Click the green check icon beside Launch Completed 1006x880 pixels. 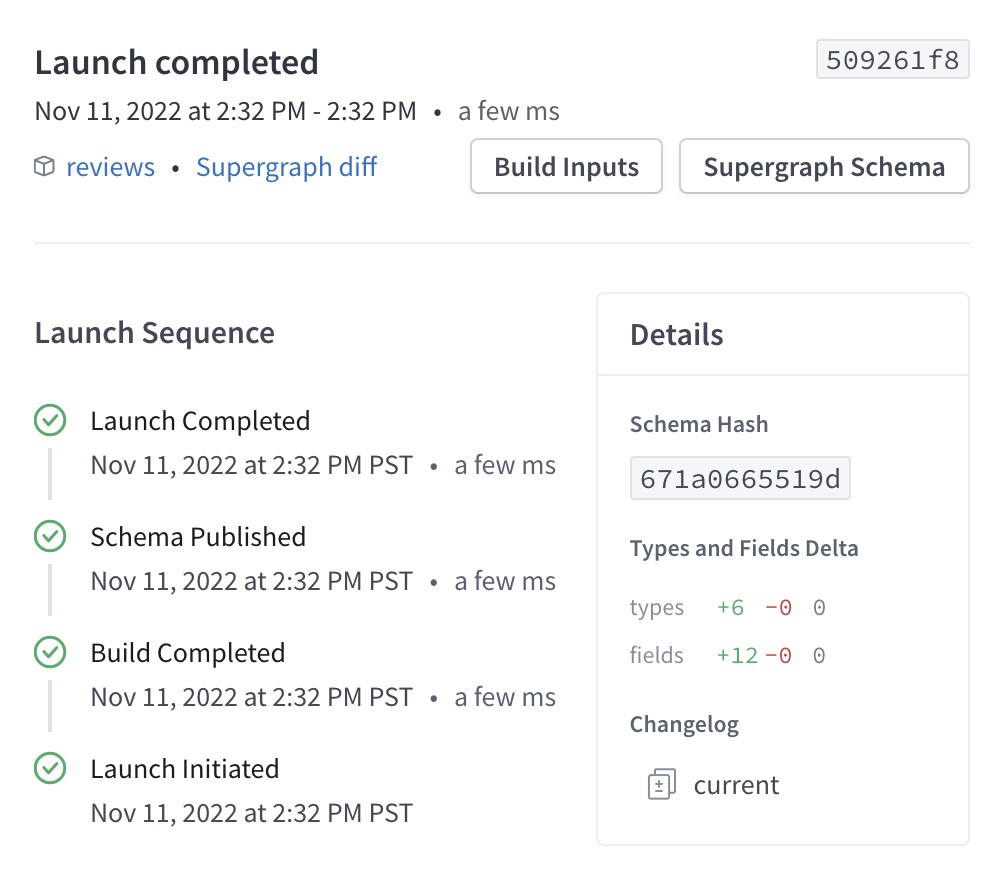pos(50,421)
